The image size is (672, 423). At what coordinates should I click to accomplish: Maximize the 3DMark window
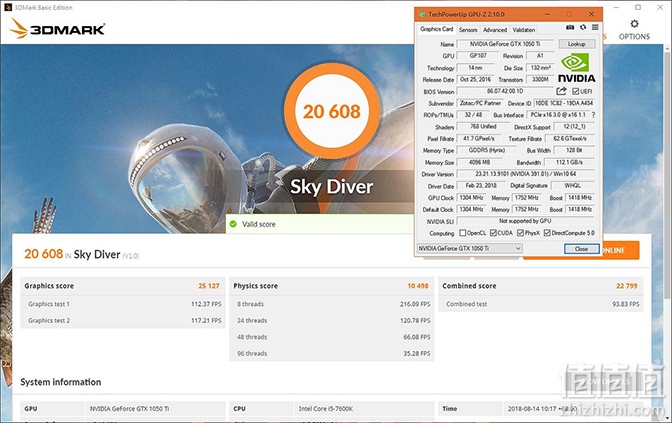click(x=638, y=7)
